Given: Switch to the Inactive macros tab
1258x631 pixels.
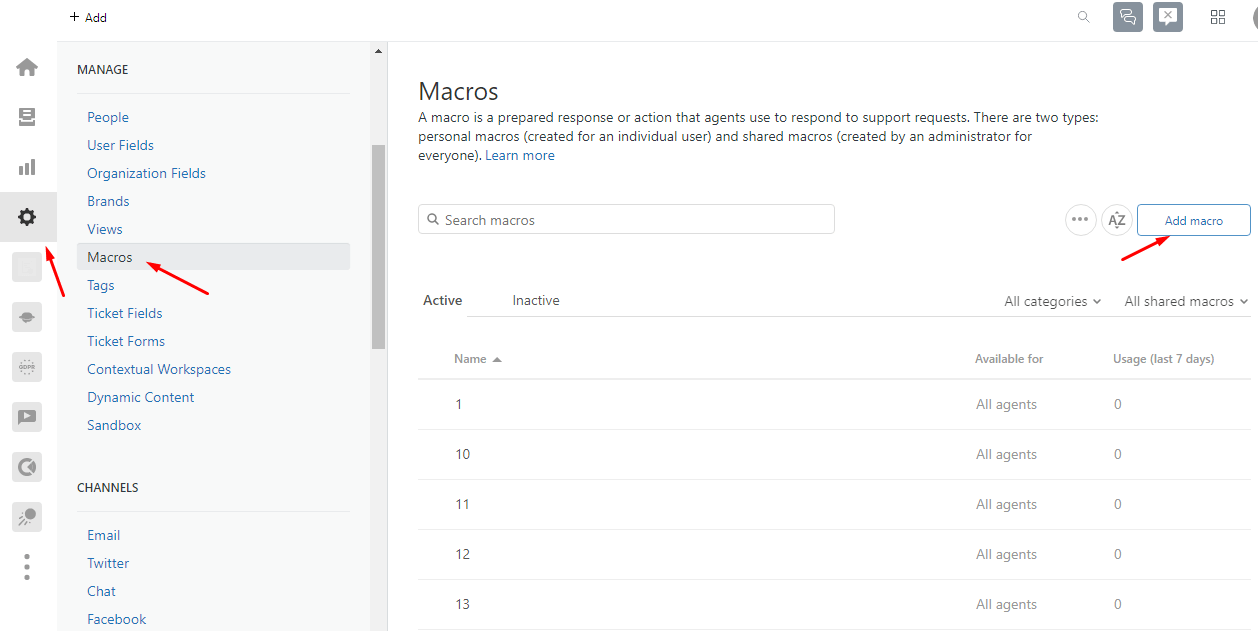Looking at the screenshot, I should (536, 300).
